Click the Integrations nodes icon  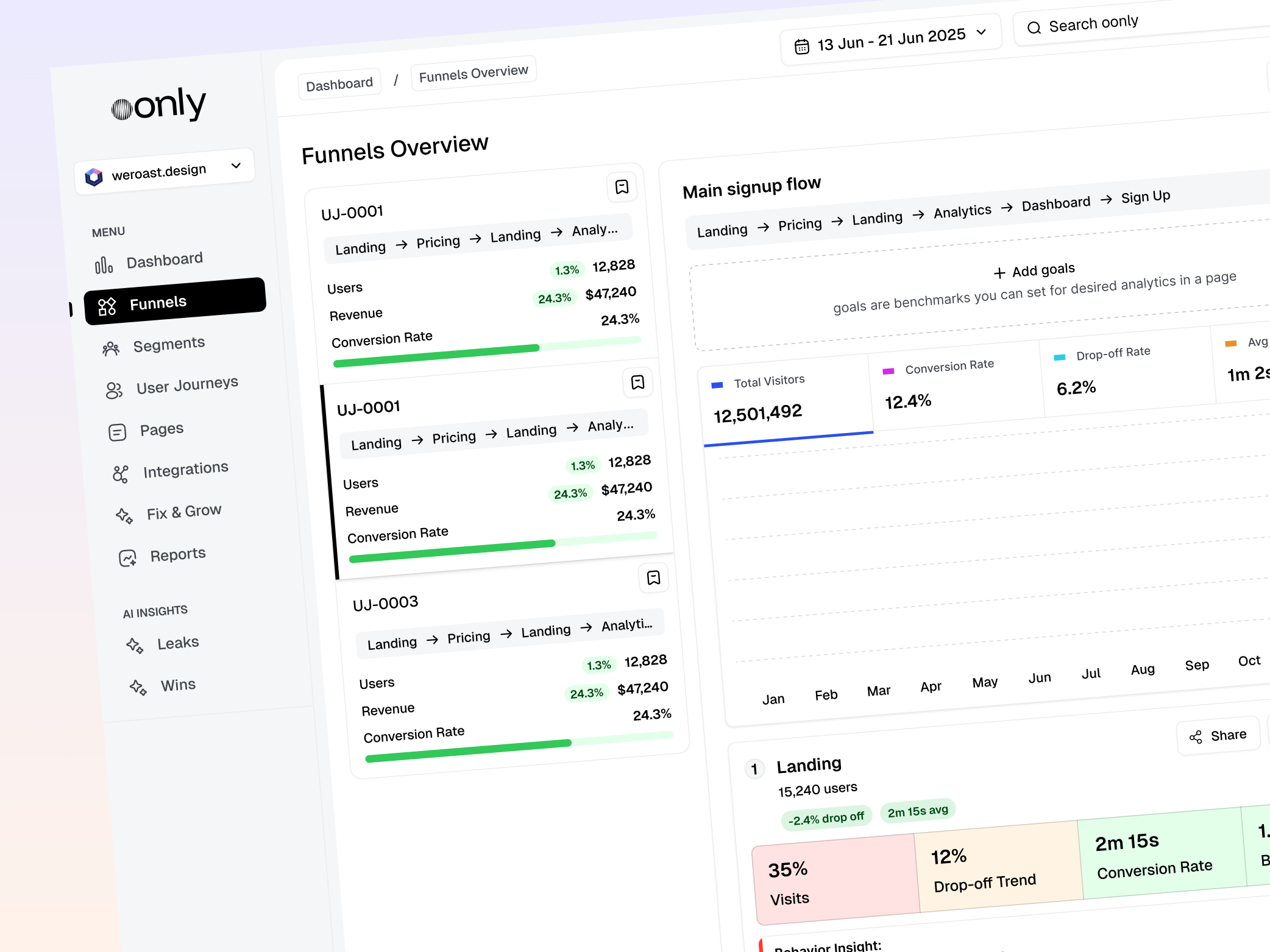[x=121, y=474]
